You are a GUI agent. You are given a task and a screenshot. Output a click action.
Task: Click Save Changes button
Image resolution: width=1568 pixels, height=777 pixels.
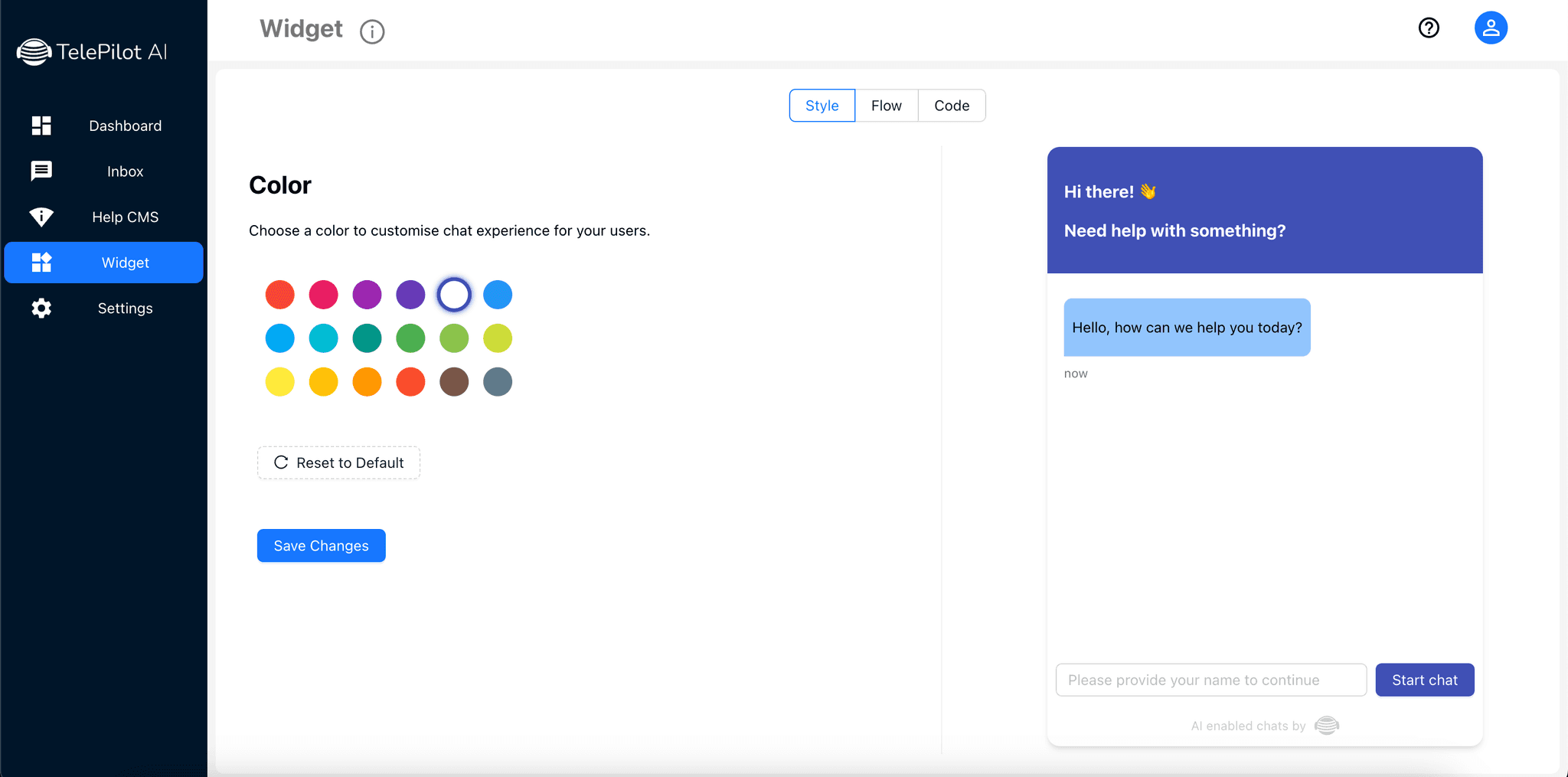(x=321, y=546)
